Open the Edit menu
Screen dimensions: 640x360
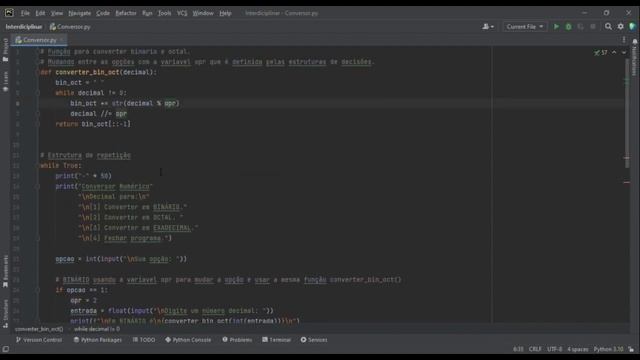coord(40,13)
